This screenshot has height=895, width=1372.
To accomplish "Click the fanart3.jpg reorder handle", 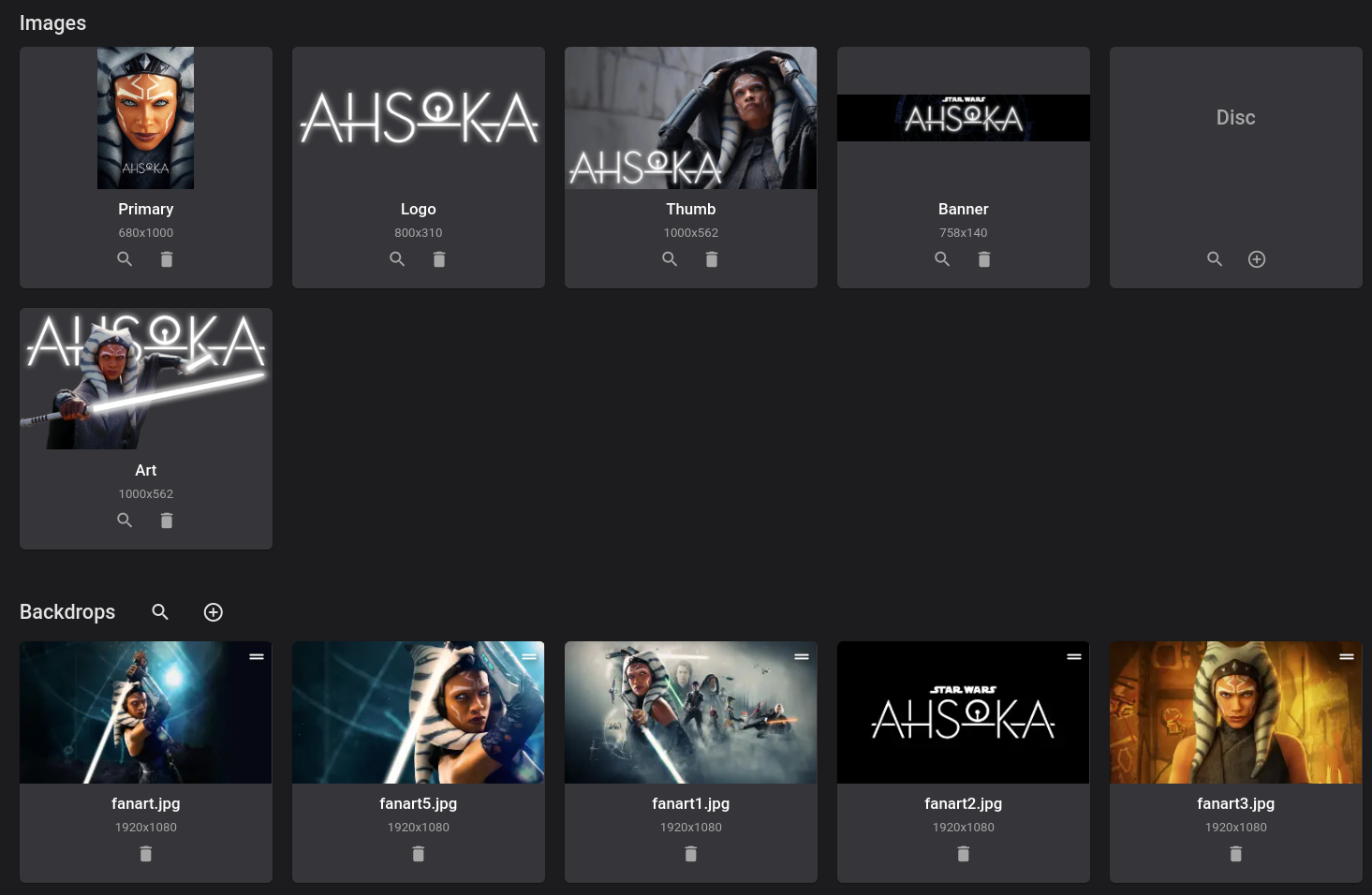I will [x=1347, y=657].
